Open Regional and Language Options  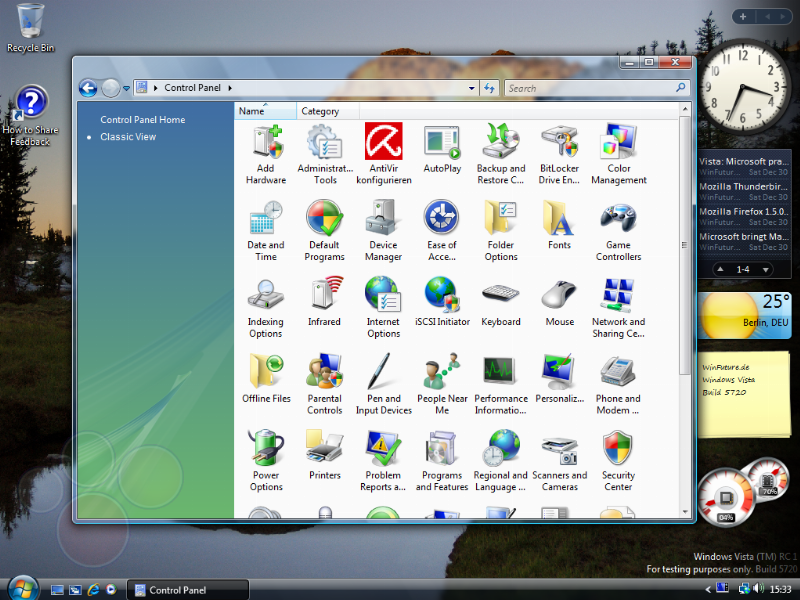(501, 461)
